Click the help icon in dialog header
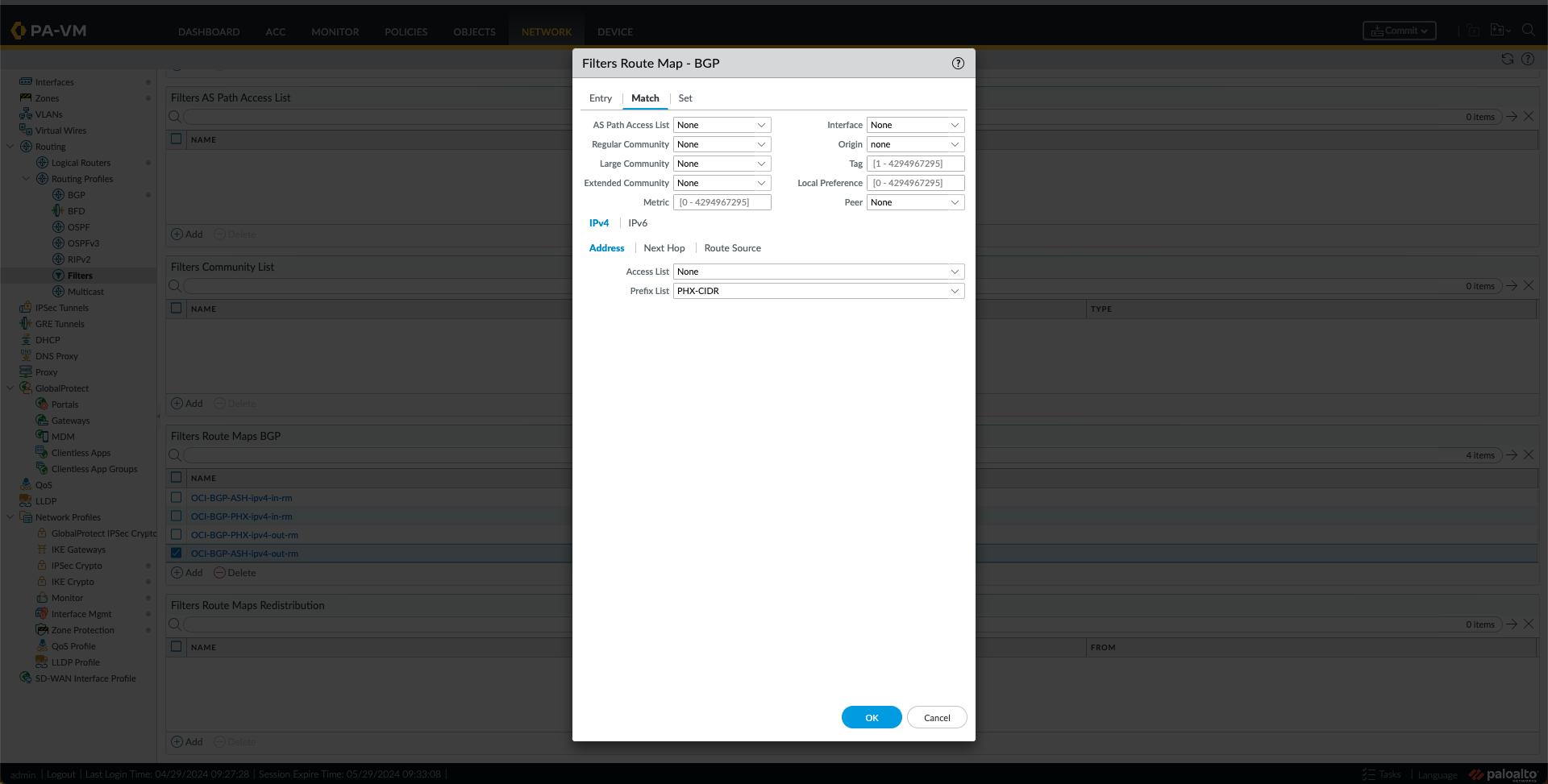This screenshot has height=784, width=1548. 958,64
